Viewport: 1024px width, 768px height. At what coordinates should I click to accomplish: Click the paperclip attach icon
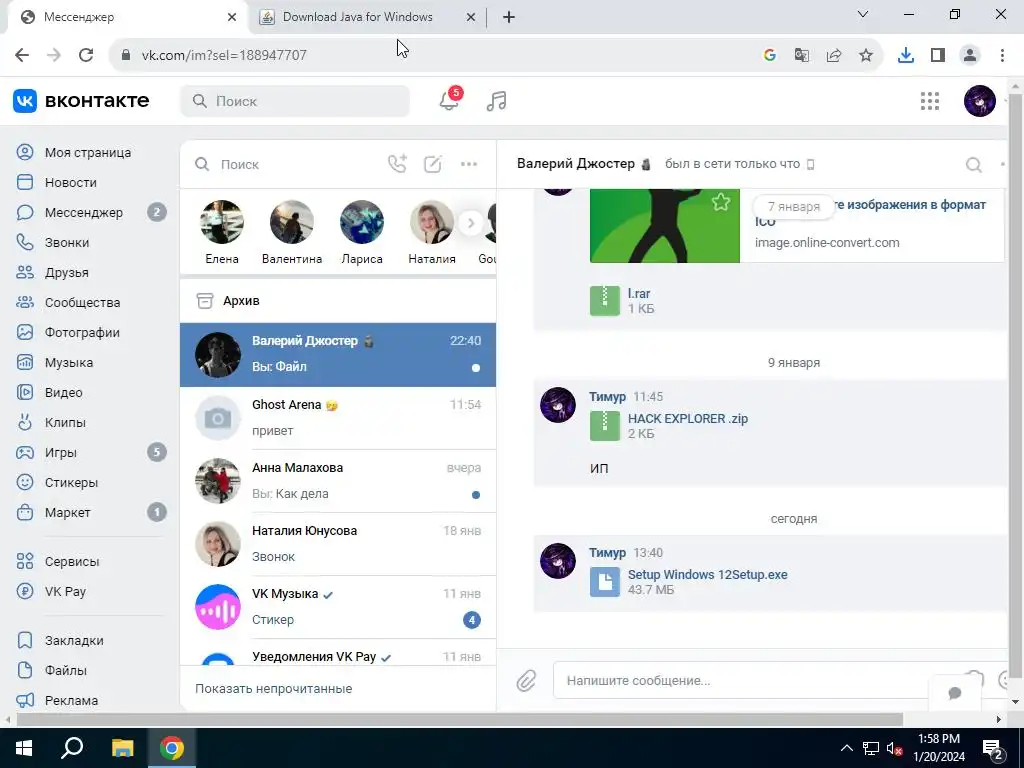(526, 680)
